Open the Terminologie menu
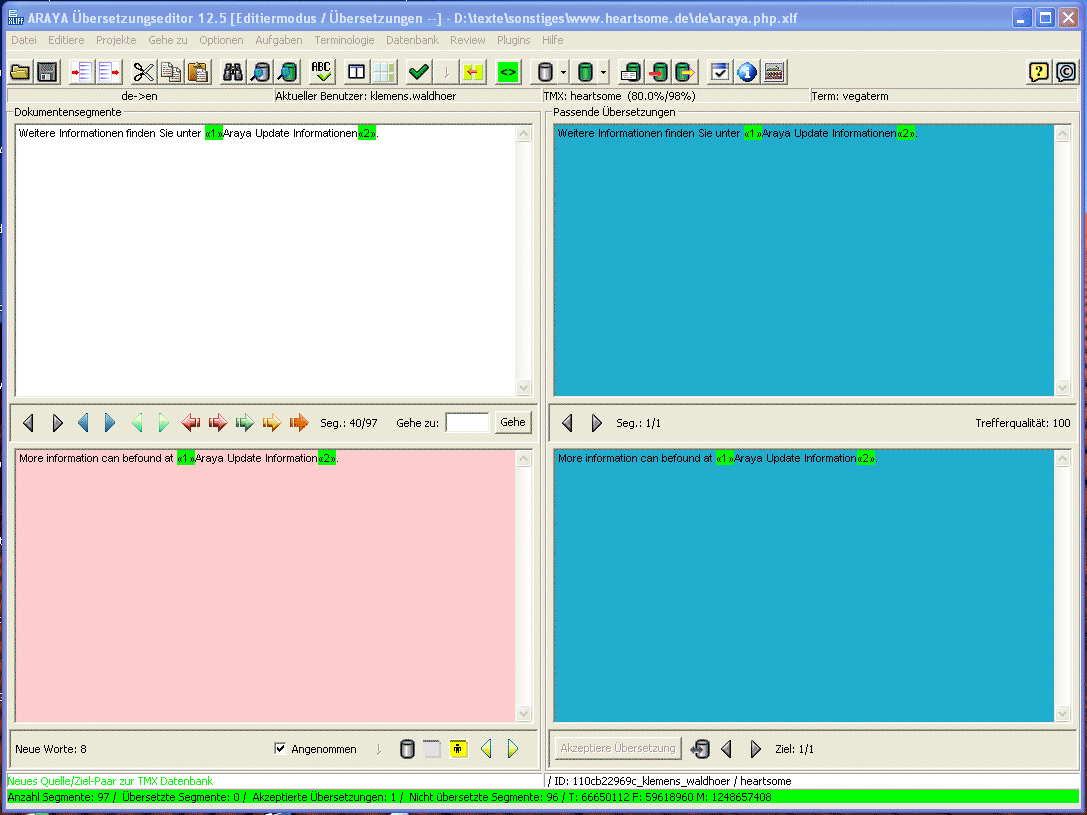 coord(344,40)
